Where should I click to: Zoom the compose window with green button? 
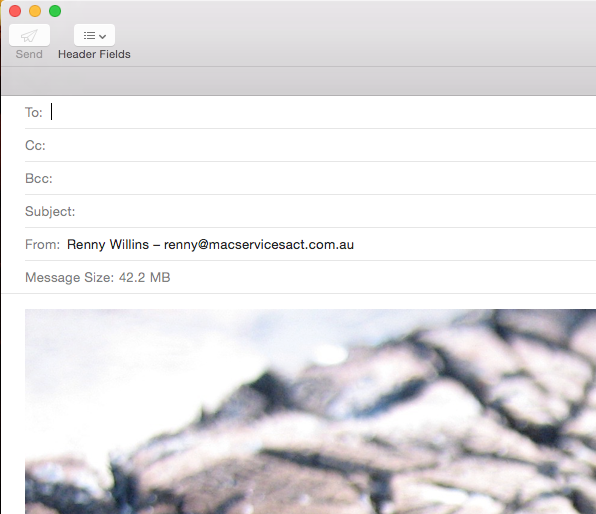(x=55, y=11)
